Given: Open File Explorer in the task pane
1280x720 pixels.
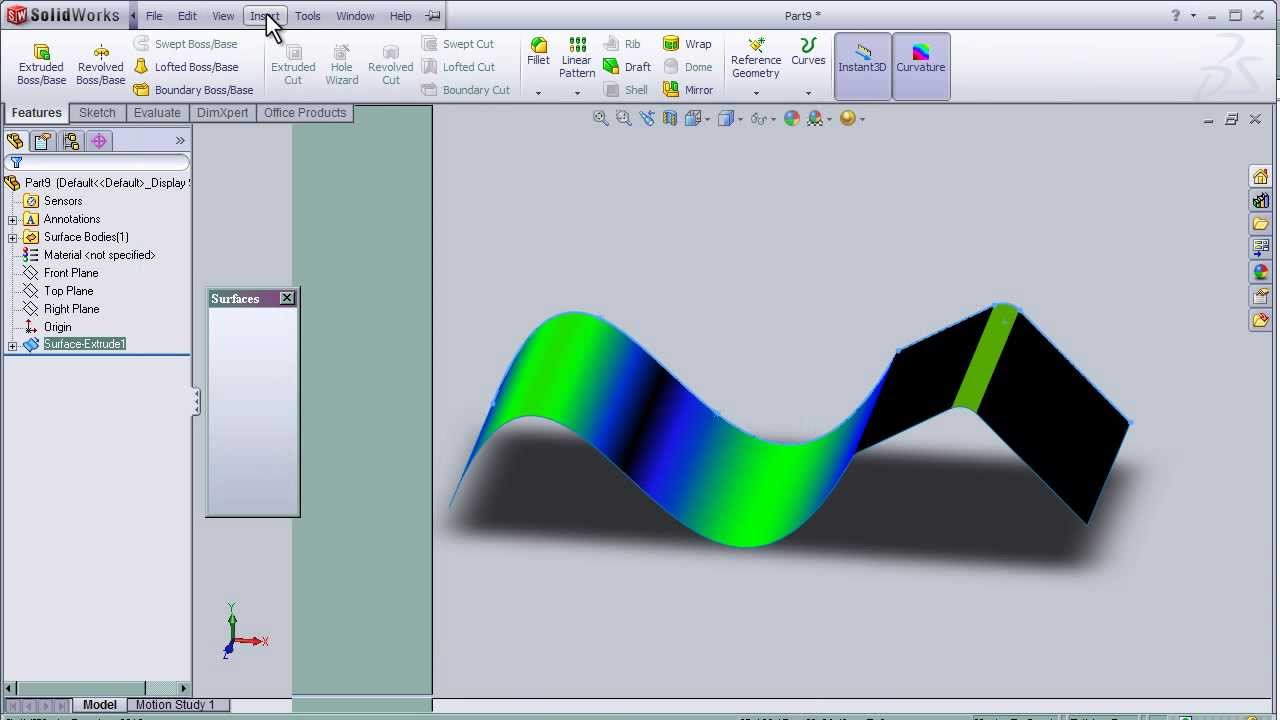Looking at the screenshot, I should (x=1260, y=224).
